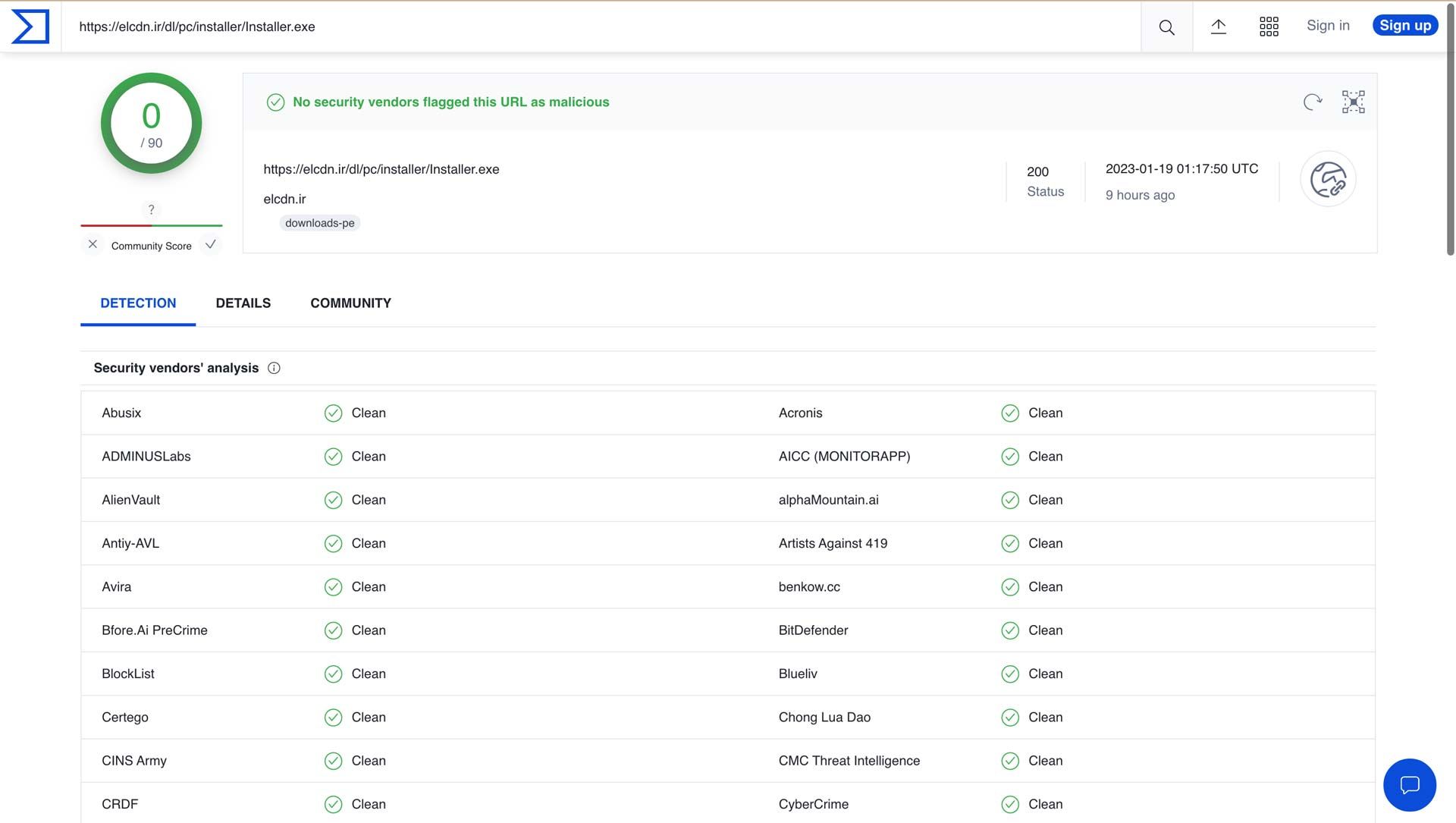The image size is (1456, 823).
Task: Click the 2023-01-19 01:17:50 UTC timestamp
Action: pos(1181,168)
